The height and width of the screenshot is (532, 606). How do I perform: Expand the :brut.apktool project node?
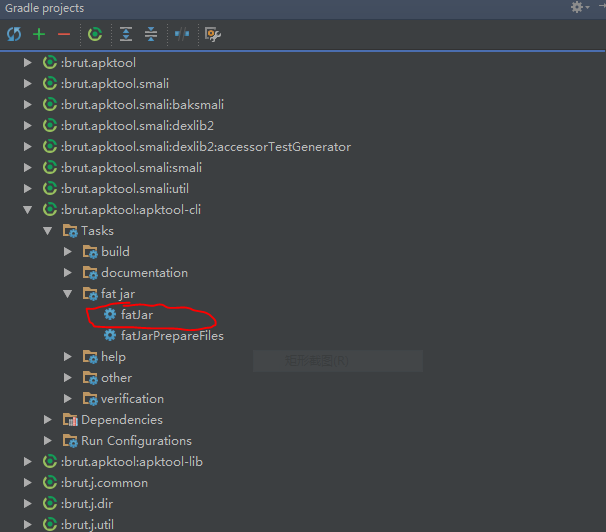click(27, 63)
